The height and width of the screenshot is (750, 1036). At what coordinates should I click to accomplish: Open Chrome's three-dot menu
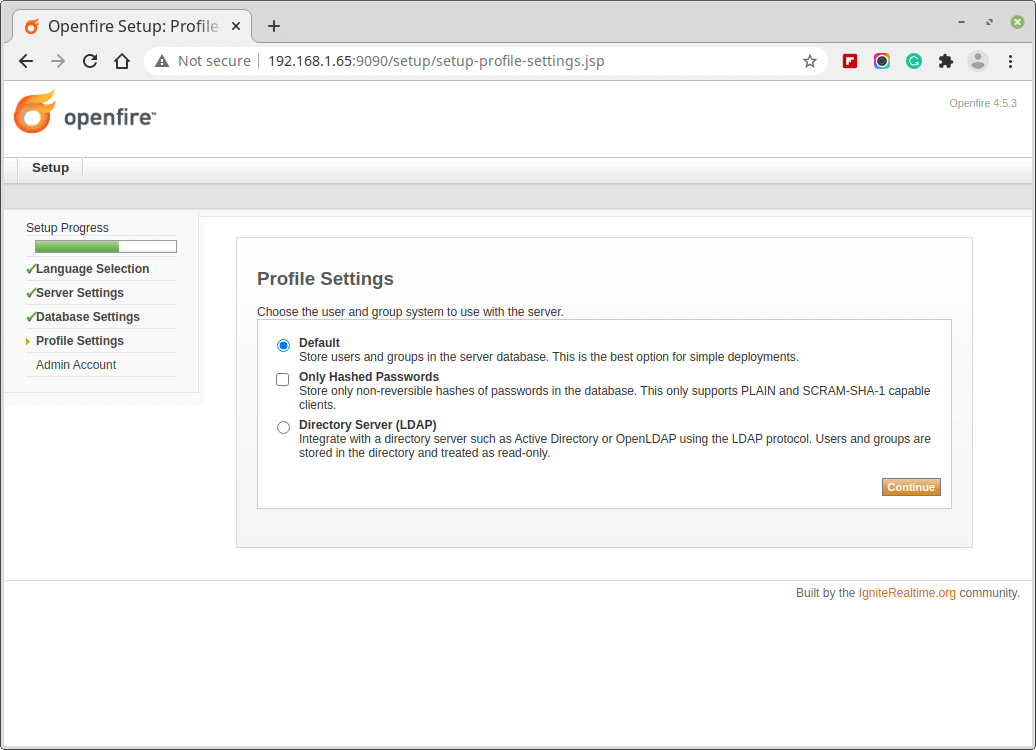point(1011,61)
